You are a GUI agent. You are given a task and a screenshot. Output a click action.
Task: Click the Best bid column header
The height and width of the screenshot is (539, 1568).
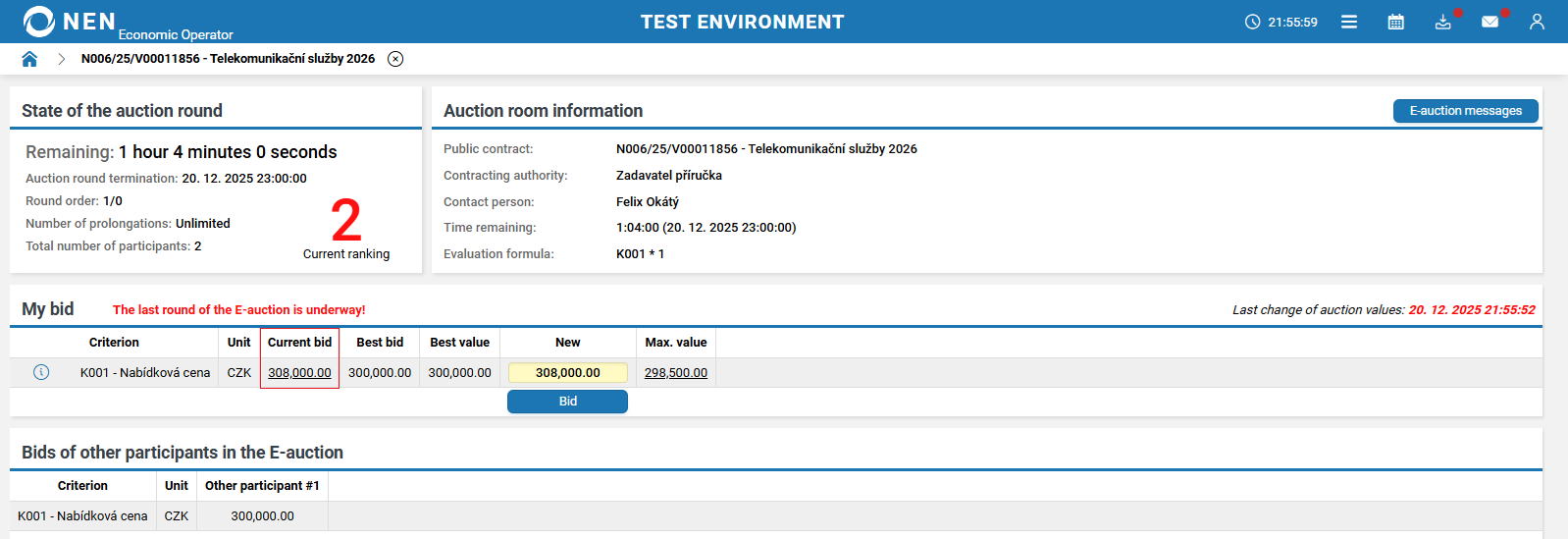[380, 343]
